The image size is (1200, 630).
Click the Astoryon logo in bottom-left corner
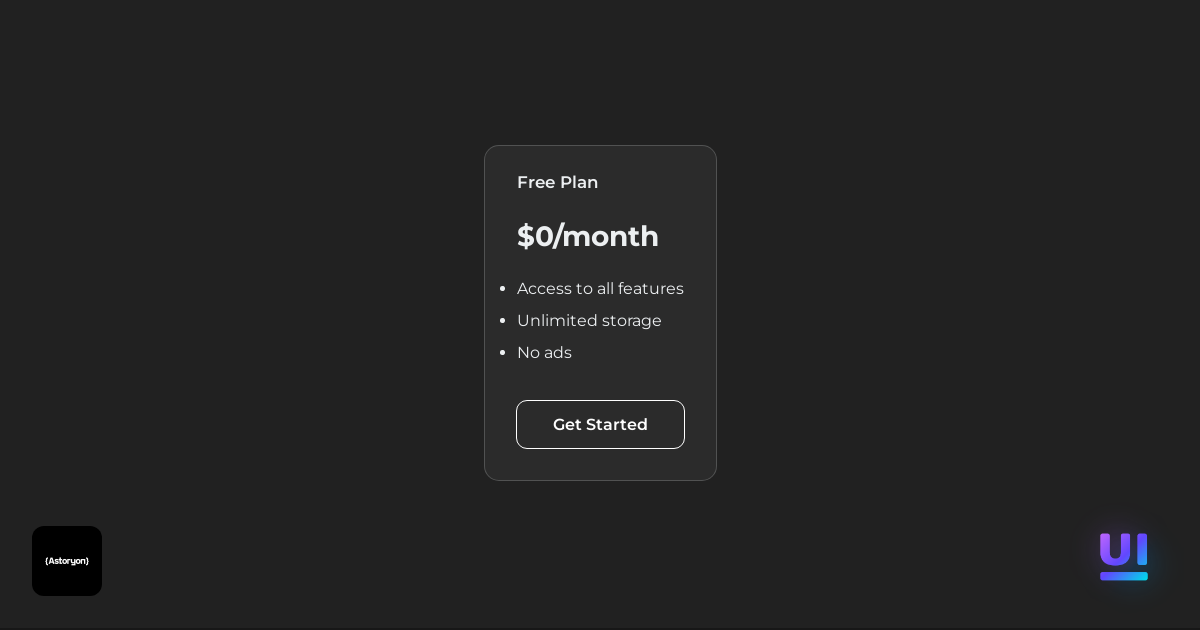[x=67, y=561]
